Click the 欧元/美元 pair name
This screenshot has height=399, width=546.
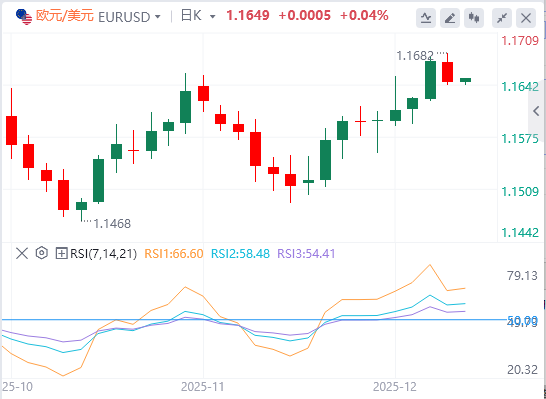click(x=65, y=16)
